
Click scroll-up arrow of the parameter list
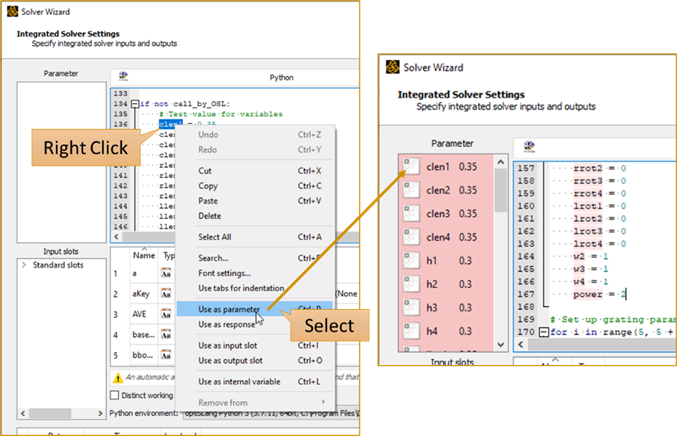click(501, 162)
